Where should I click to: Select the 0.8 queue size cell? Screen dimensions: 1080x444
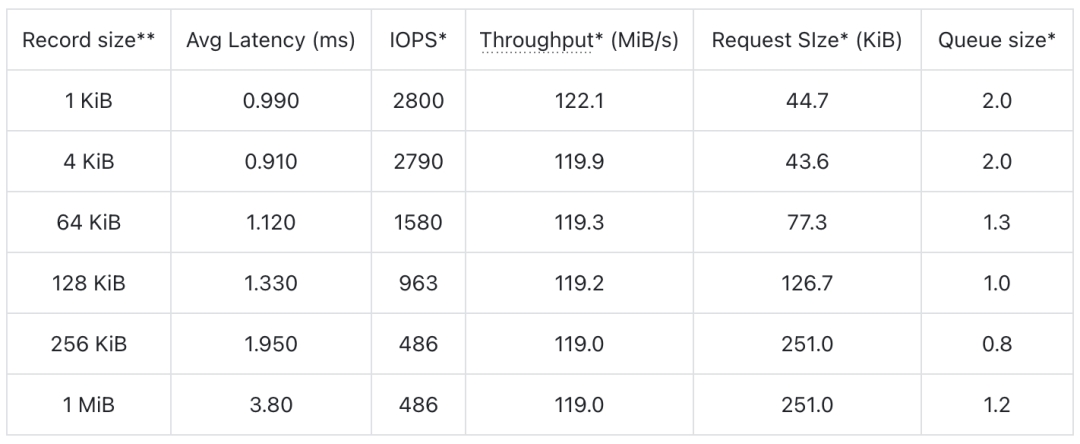pos(997,343)
